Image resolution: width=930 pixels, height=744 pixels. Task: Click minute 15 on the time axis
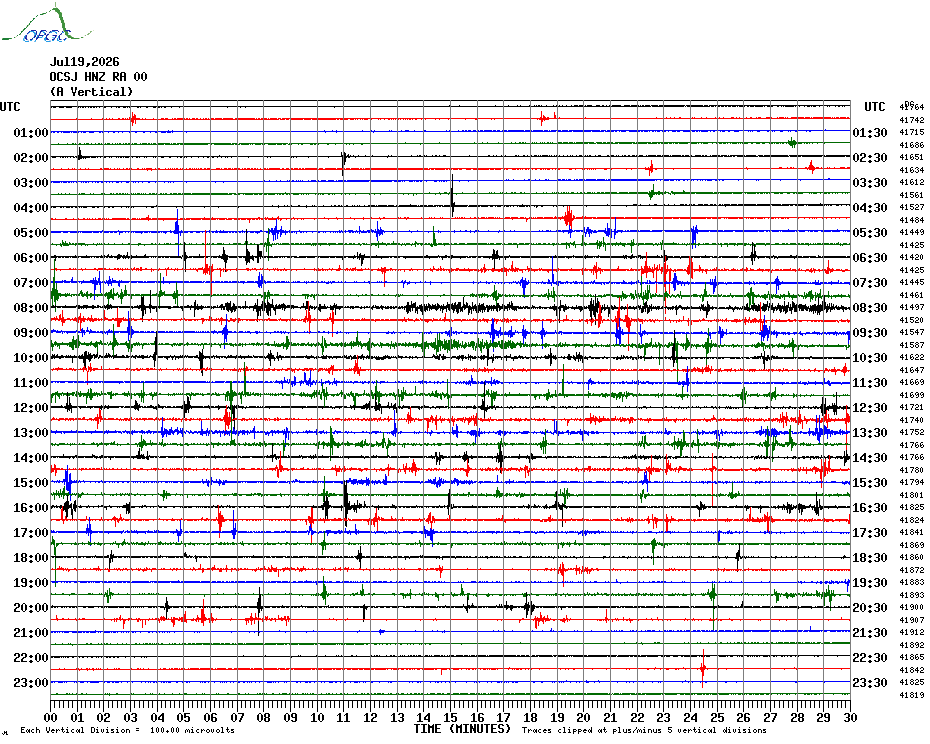451,718
